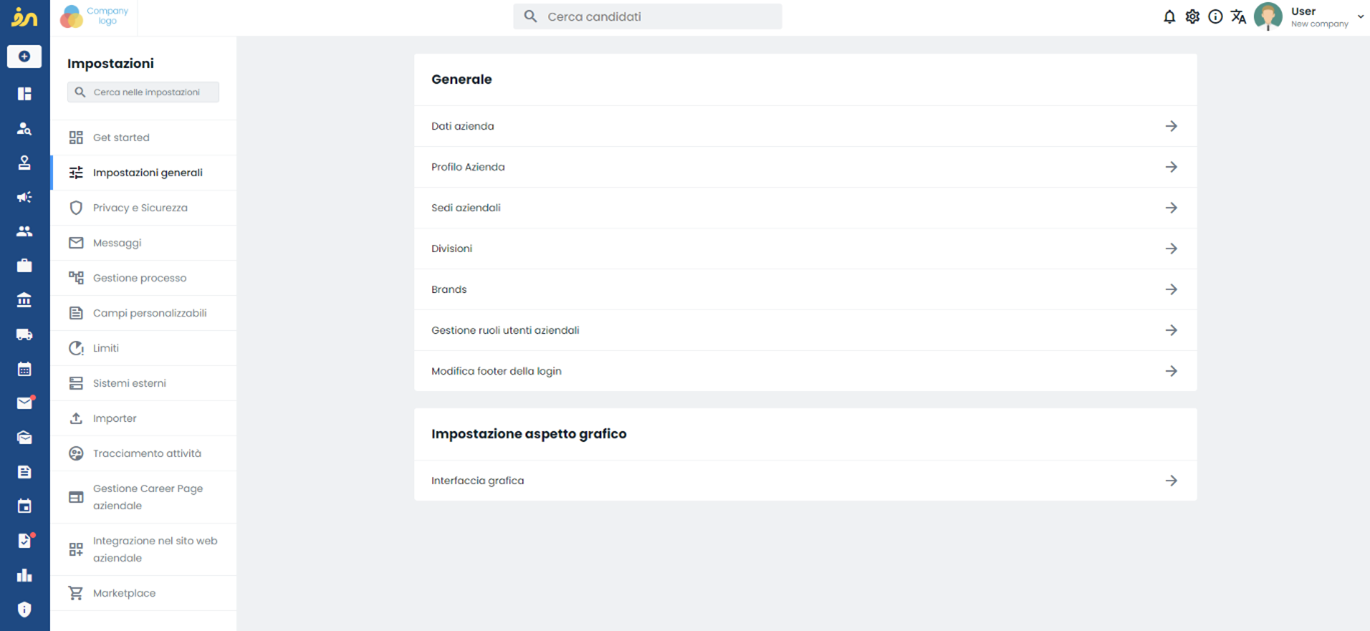Open the bar chart statistics icon in sidebar
This screenshot has height=631, width=1370.
click(x=24, y=575)
